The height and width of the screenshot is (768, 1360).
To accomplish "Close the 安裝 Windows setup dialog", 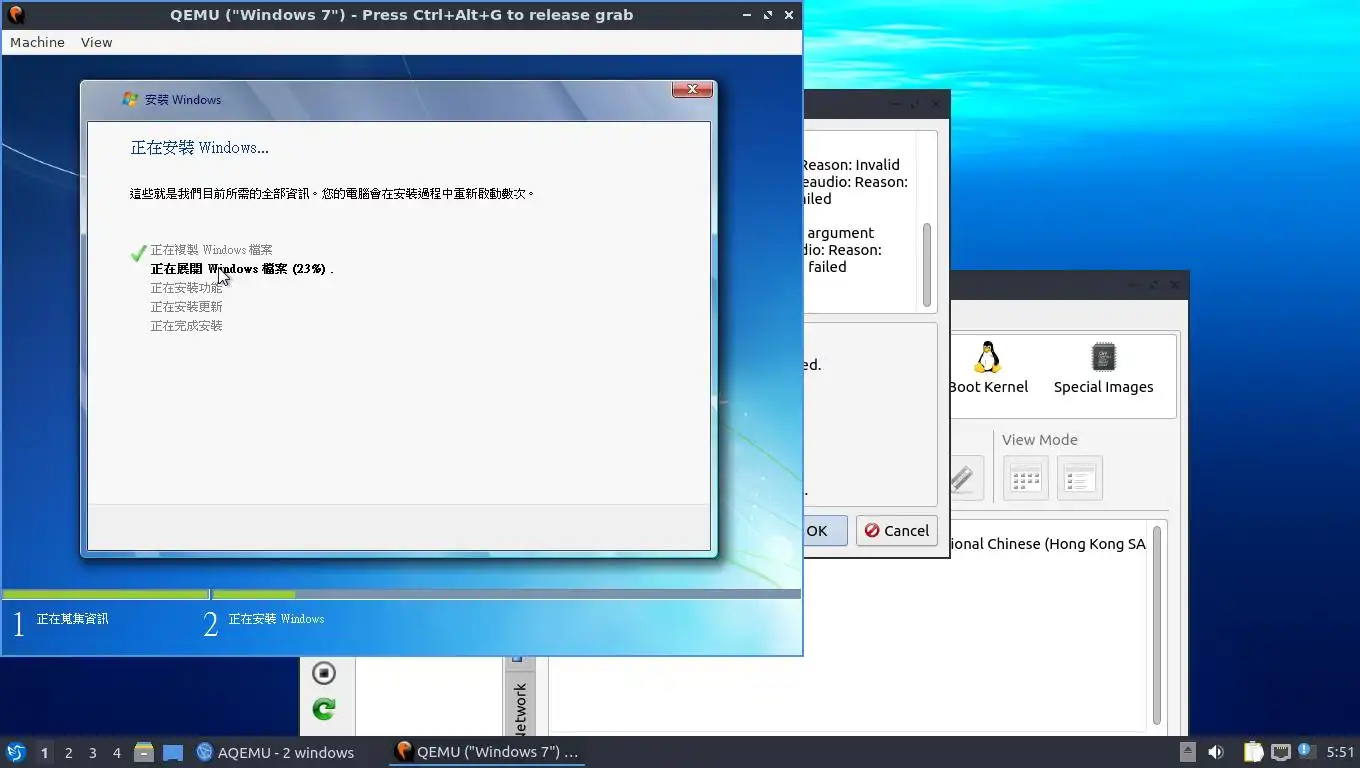I will [x=692, y=90].
